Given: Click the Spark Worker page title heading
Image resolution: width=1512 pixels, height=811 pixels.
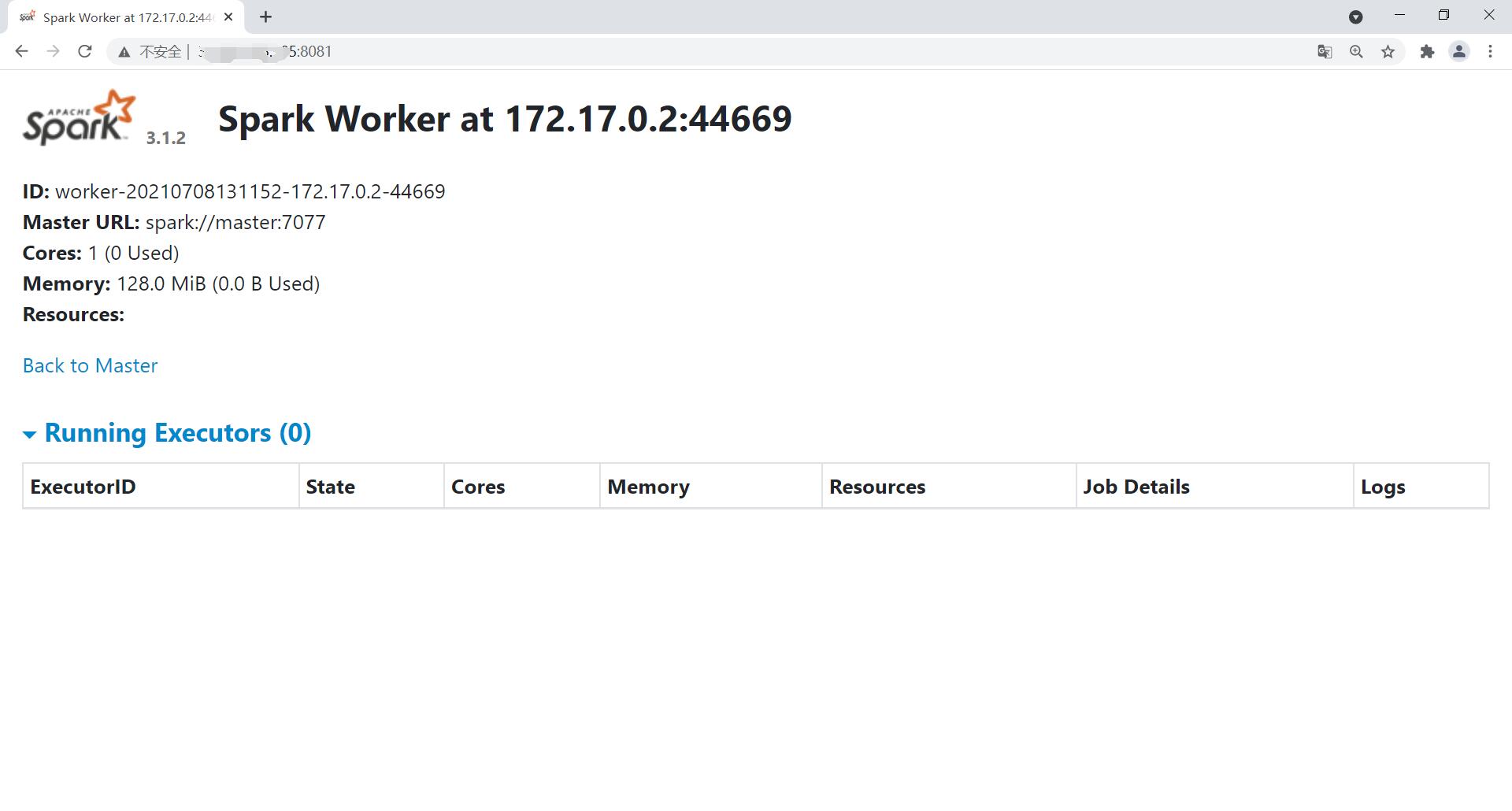Looking at the screenshot, I should [x=505, y=119].
